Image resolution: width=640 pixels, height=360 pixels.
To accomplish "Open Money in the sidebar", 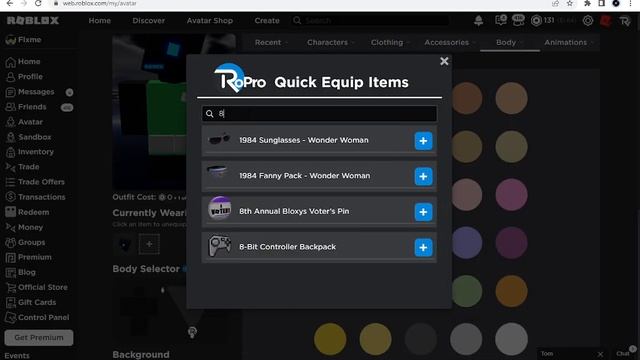I will [x=24, y=227].
